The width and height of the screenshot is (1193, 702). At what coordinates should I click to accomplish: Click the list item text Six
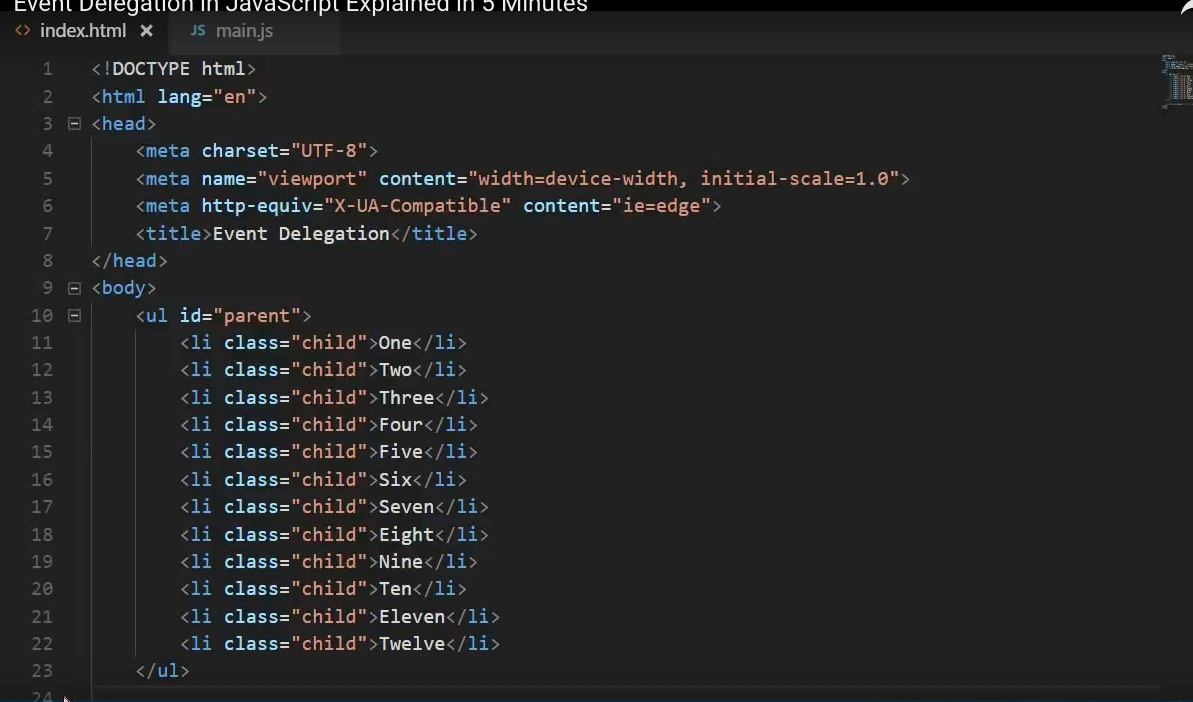point(395,480)
